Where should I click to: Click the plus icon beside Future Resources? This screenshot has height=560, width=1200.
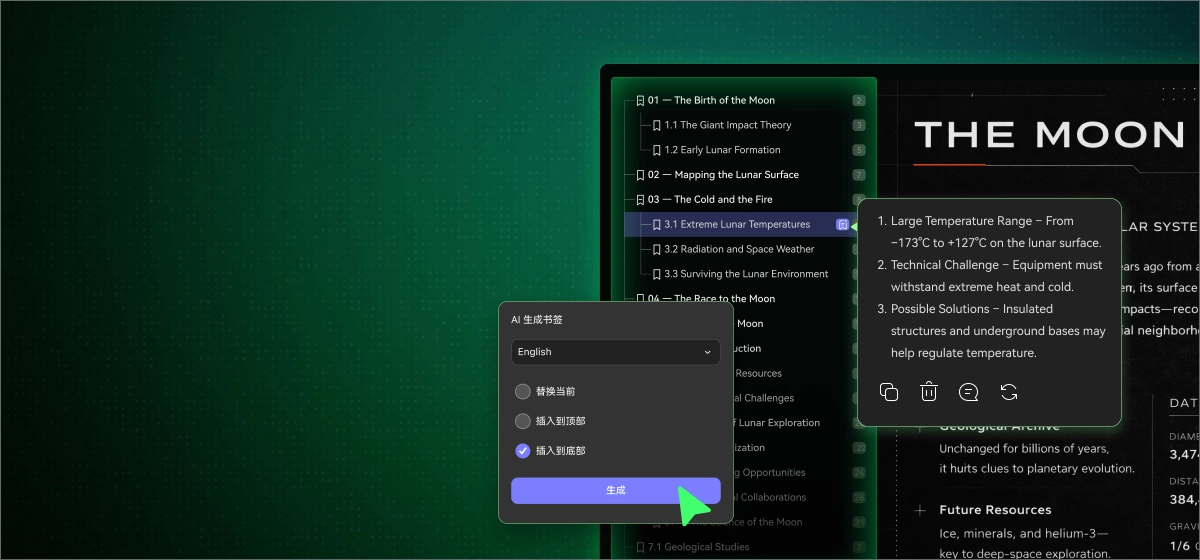(920, 511)
